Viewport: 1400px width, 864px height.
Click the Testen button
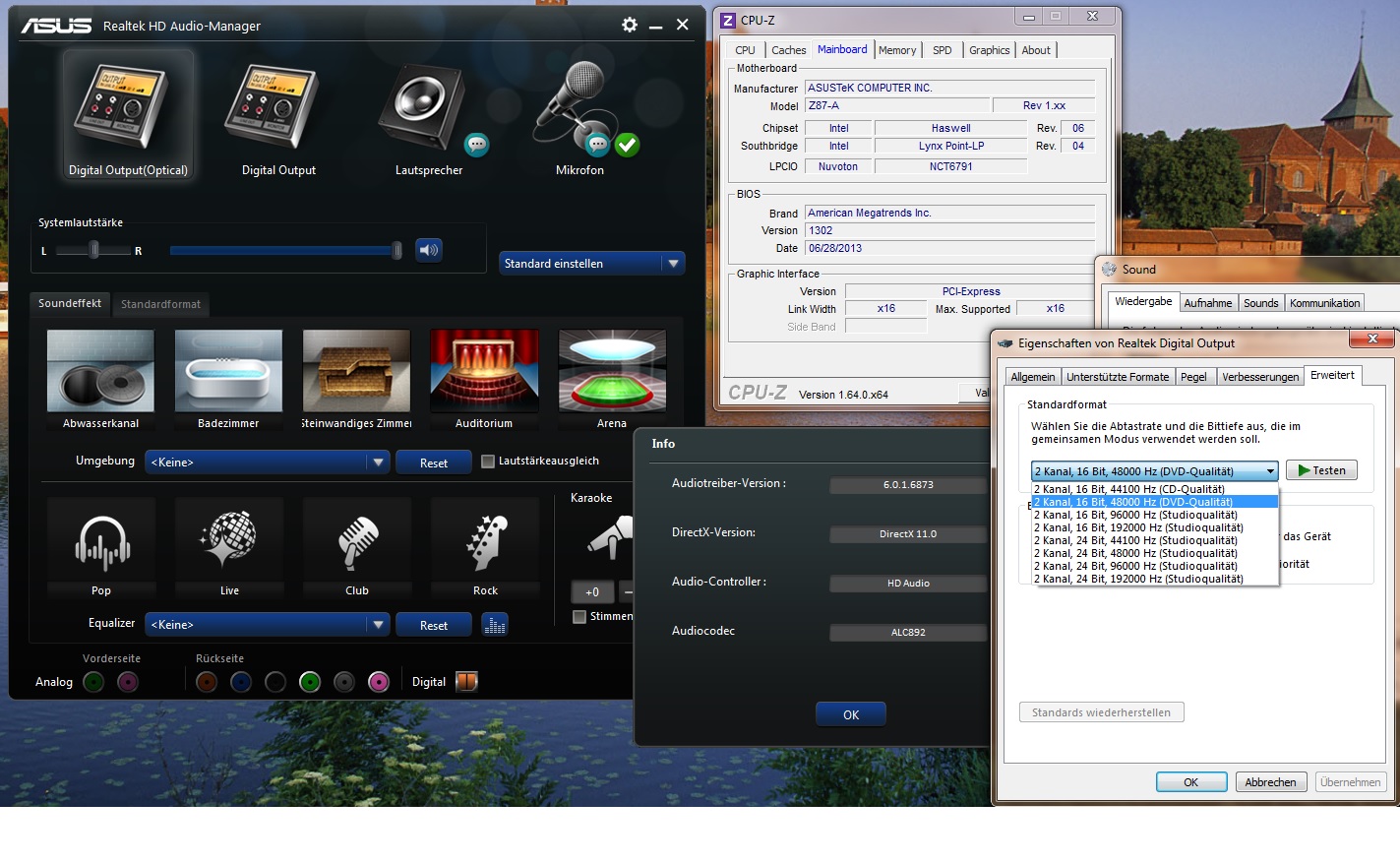coord(1321,470)
